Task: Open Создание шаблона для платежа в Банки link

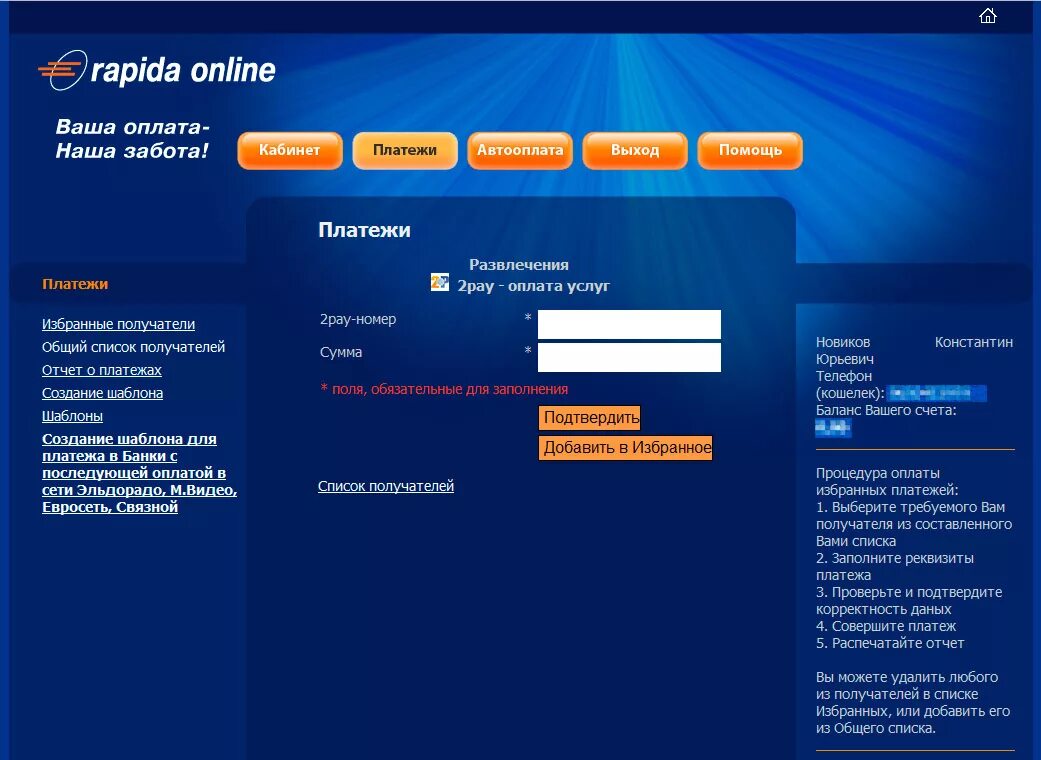Action: click(x=139, y=473)
